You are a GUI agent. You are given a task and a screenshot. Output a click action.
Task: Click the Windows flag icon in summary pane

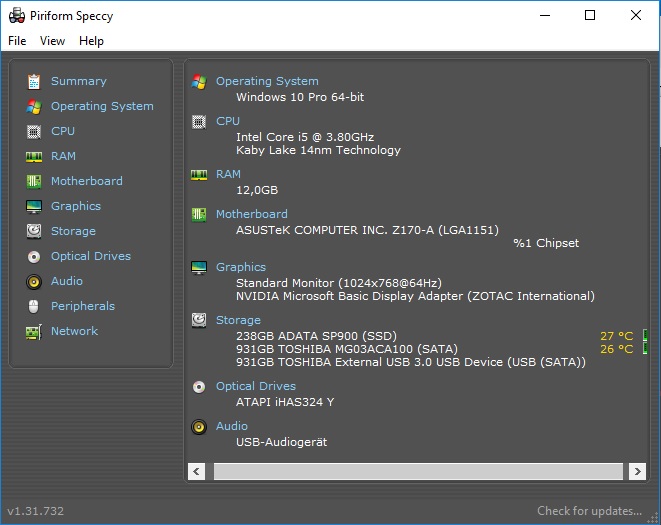pos(199,81)
